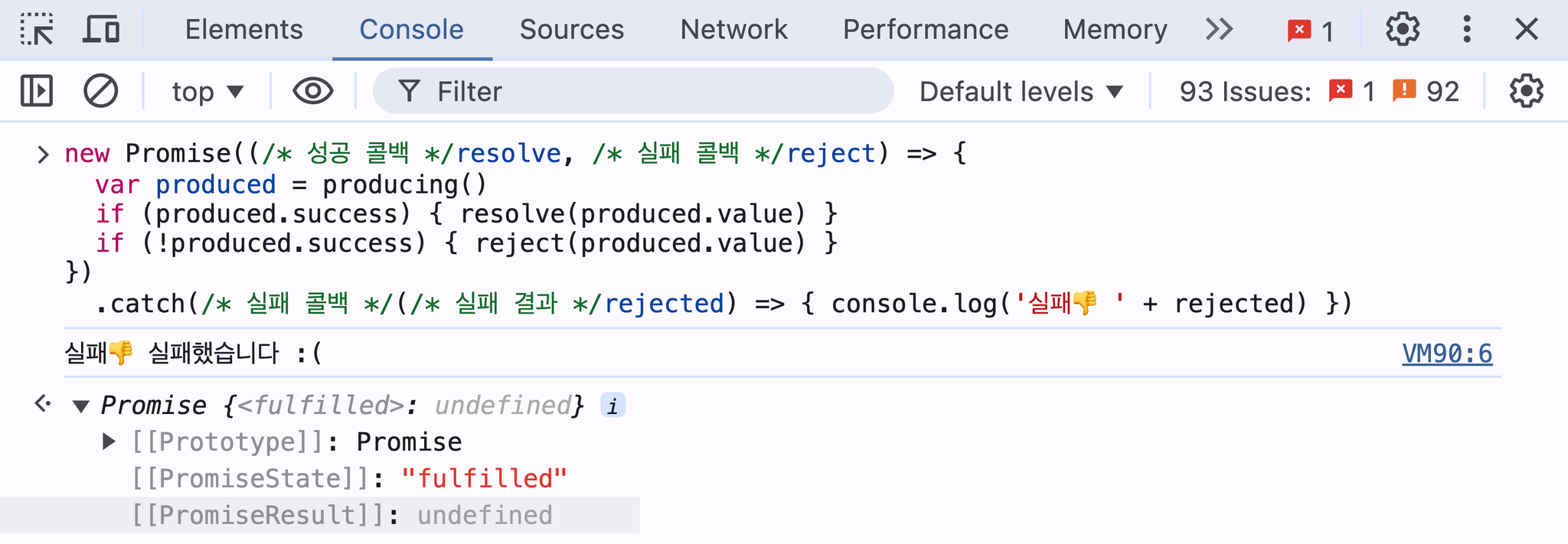Open console settings gear icon
The height and width of the screenshot is (544, 1568).
click(1526, 91)
